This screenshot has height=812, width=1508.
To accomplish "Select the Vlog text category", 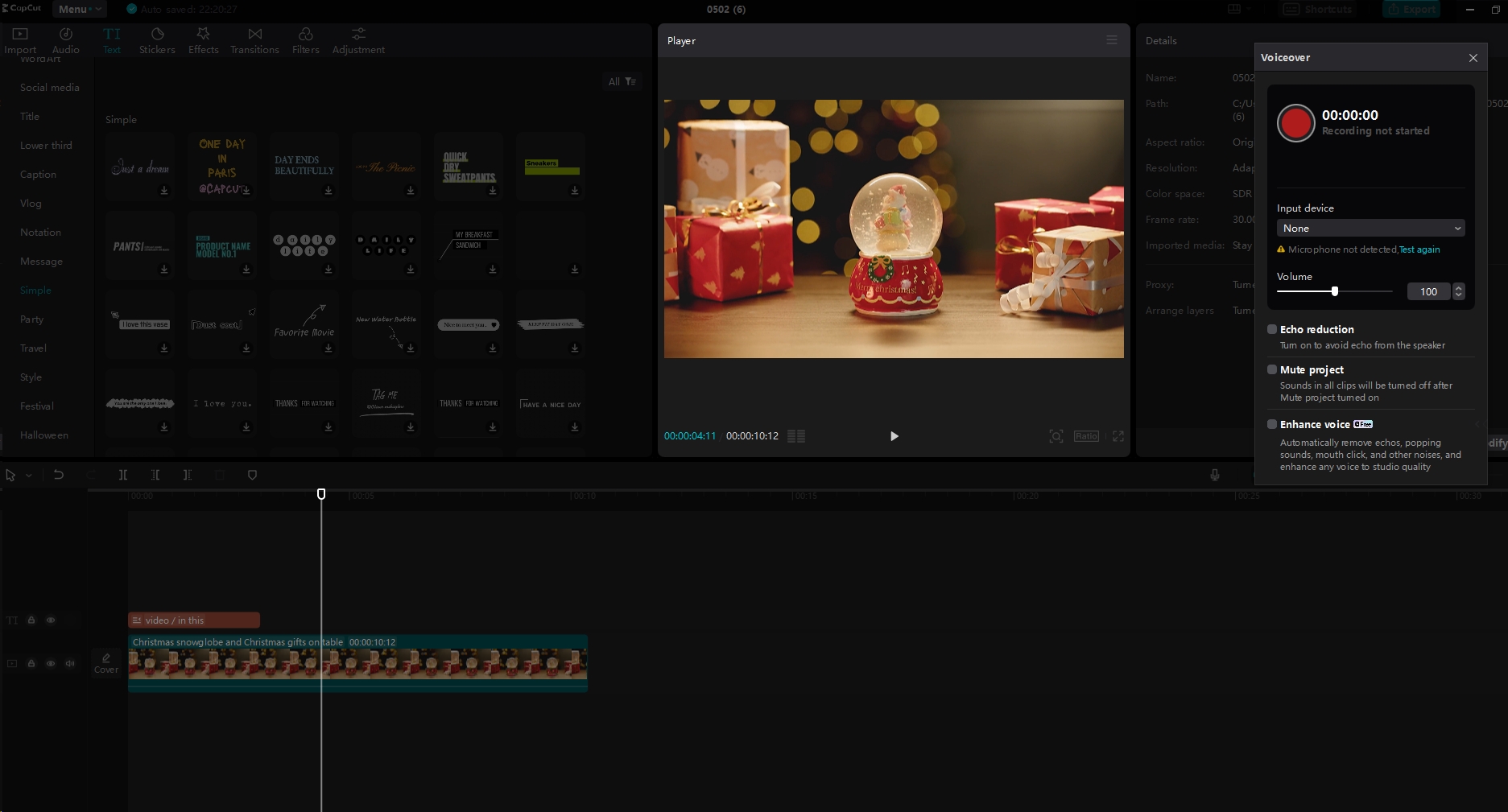I will click(x=31, y=204).
